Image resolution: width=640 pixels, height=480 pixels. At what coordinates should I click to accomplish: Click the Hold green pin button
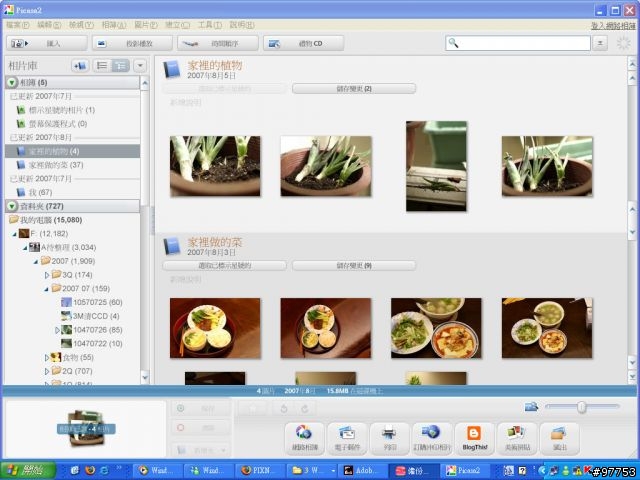point(200,409)
